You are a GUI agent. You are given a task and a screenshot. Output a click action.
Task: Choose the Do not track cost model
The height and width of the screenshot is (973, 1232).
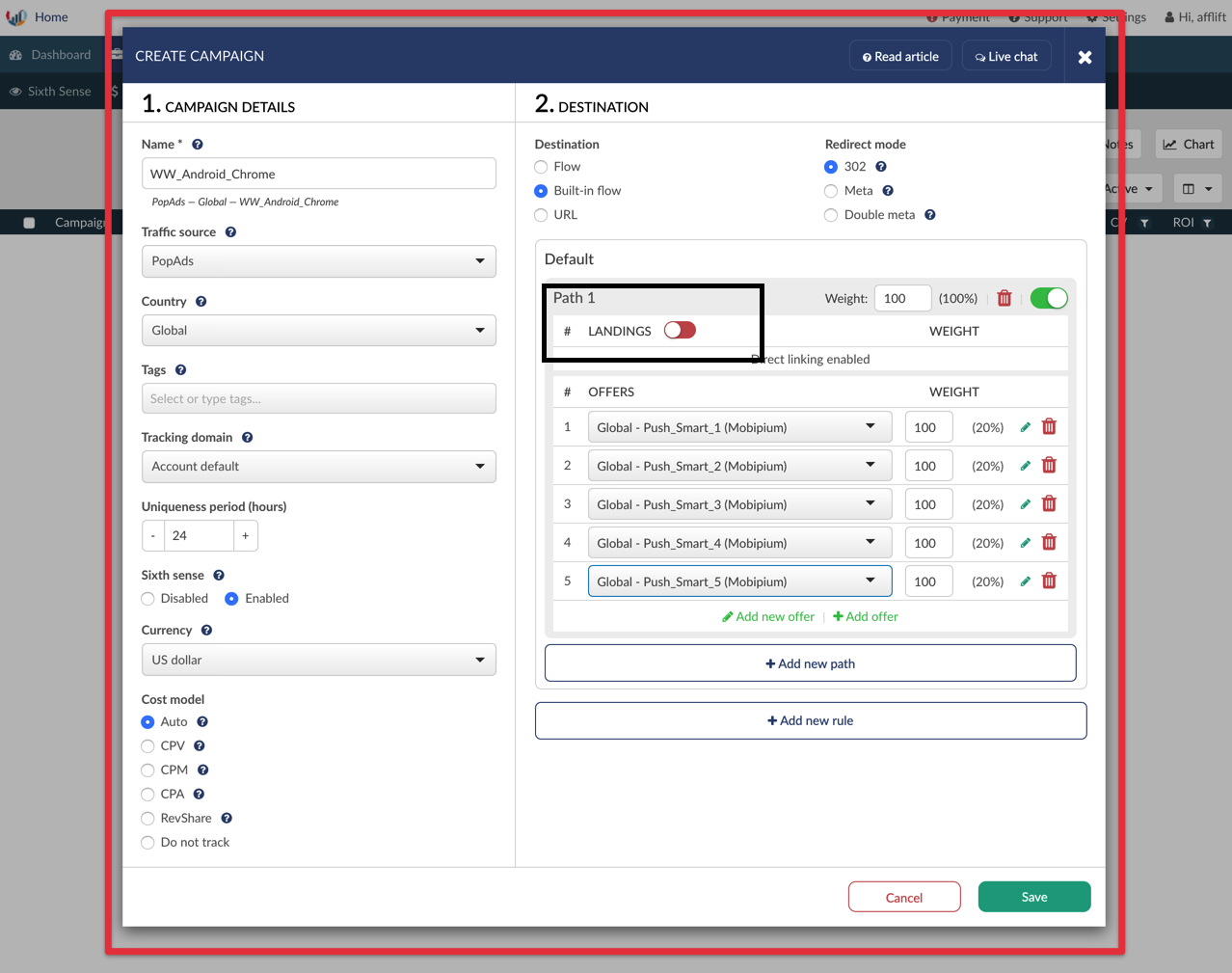click(x=147, y=843)
